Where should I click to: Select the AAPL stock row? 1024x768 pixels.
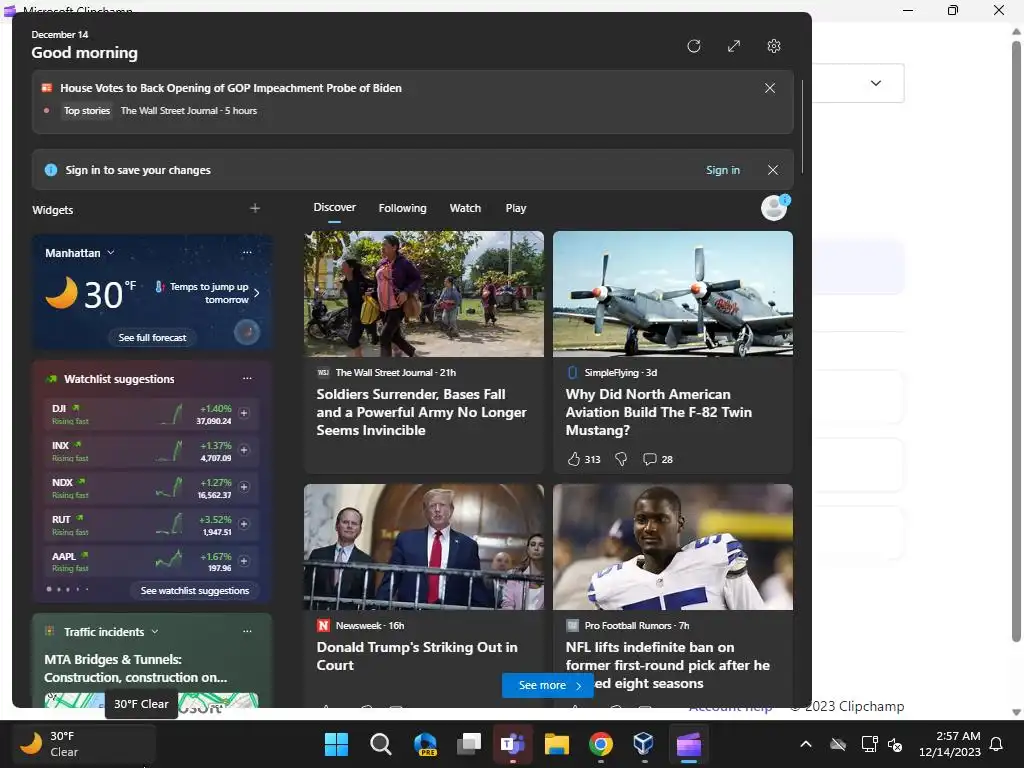pyautogui.click(x=152, y=562)
